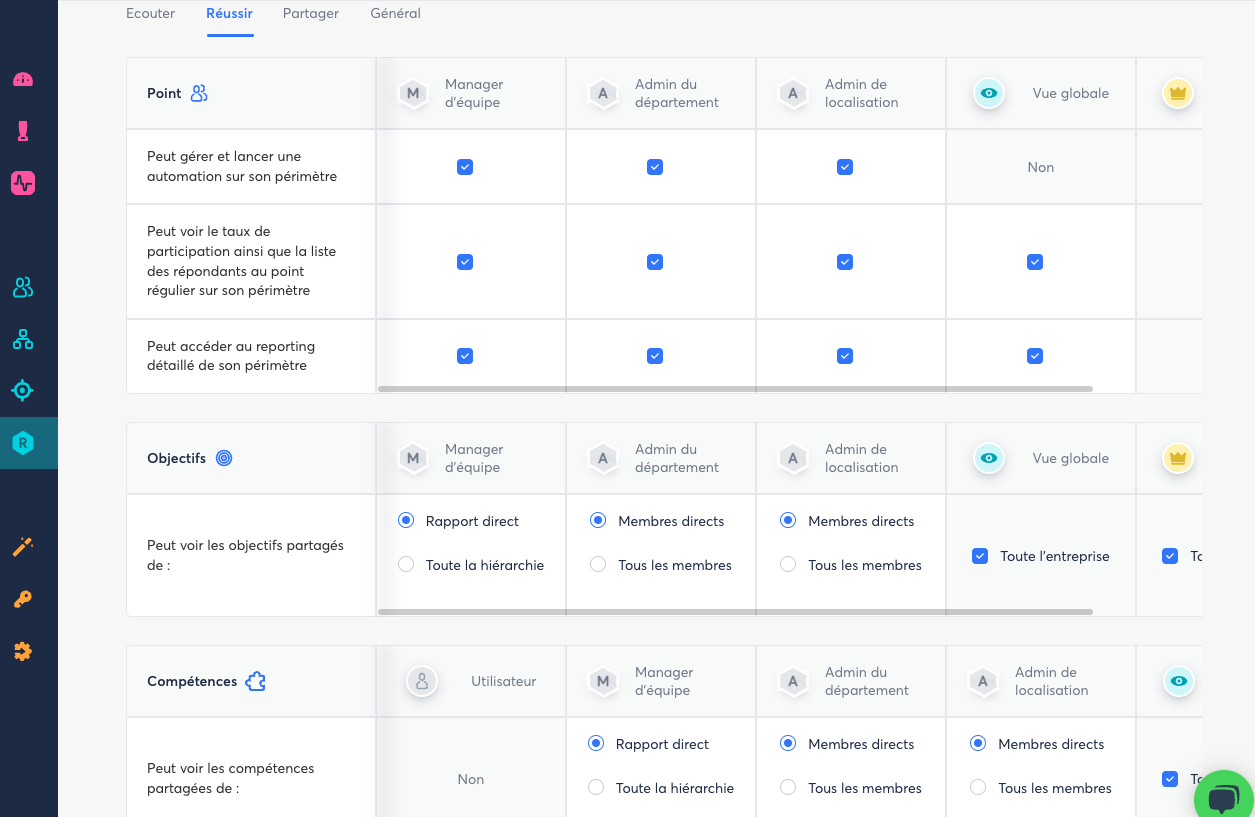Viewport: 1255px width, 817px height.
Task: Uncheck Manager d'équipe automation permission checkbox
Action: 465,167
